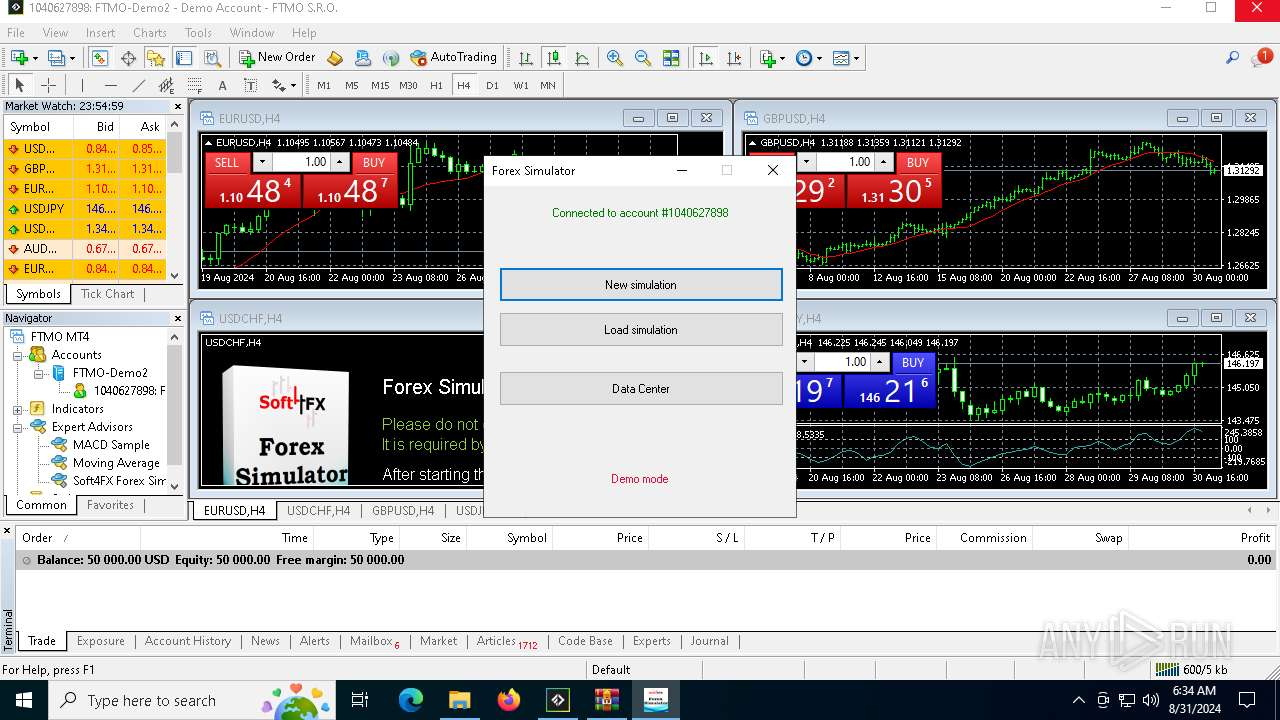This screenshot has width=1280, height=720.
Task: Select the vertical line drawing tool
Action: (82, 85)
